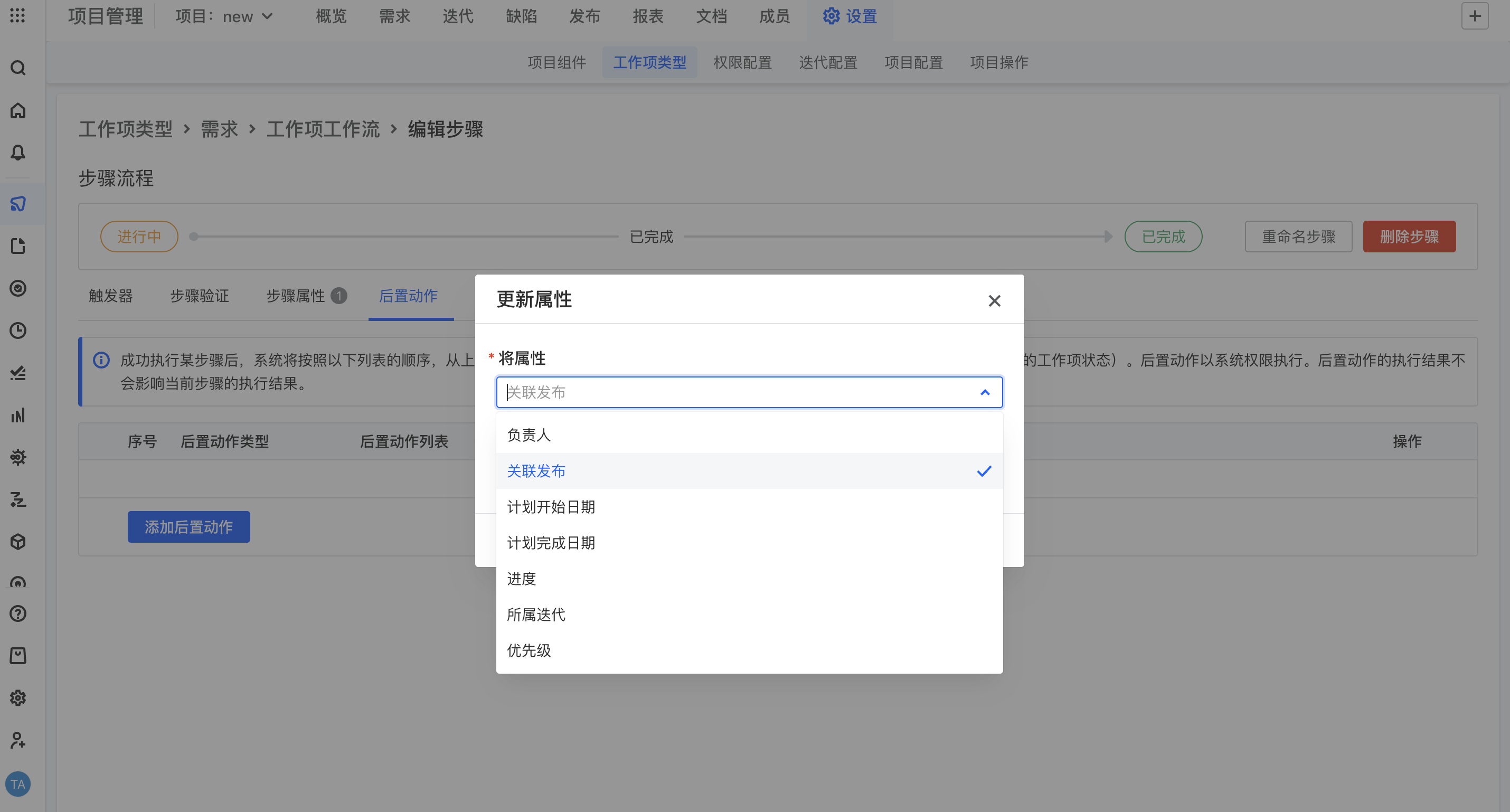Choose 计划开始日期 option
The image size is (1510, 812).
[x=749, y=506]
